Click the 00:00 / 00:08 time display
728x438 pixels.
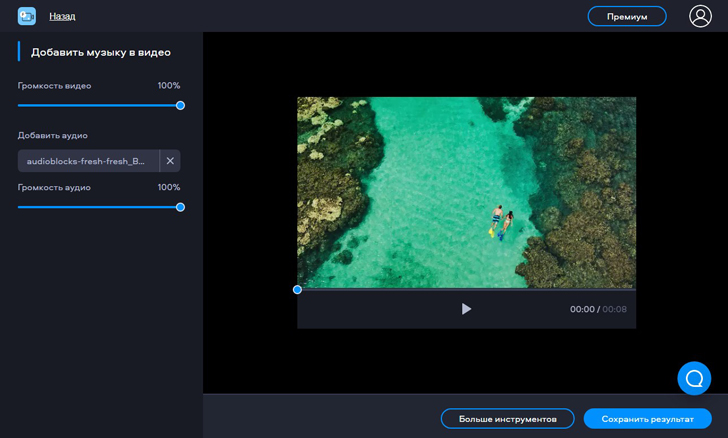[x=598, y=310]
